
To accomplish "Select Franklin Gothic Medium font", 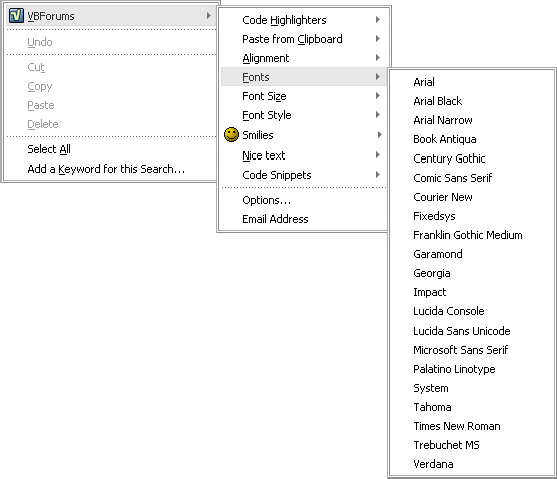I will (472, 235).
